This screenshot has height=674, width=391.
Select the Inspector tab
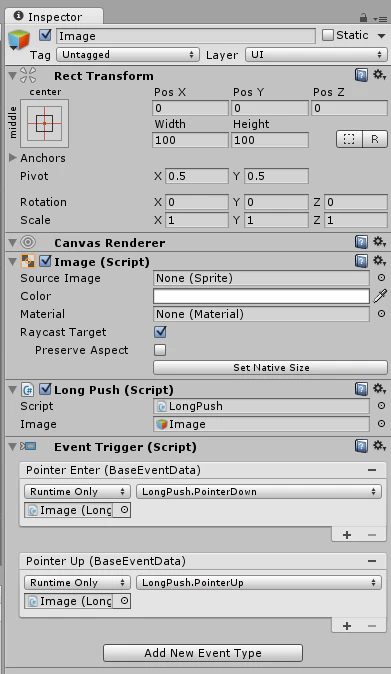(54, 16)
